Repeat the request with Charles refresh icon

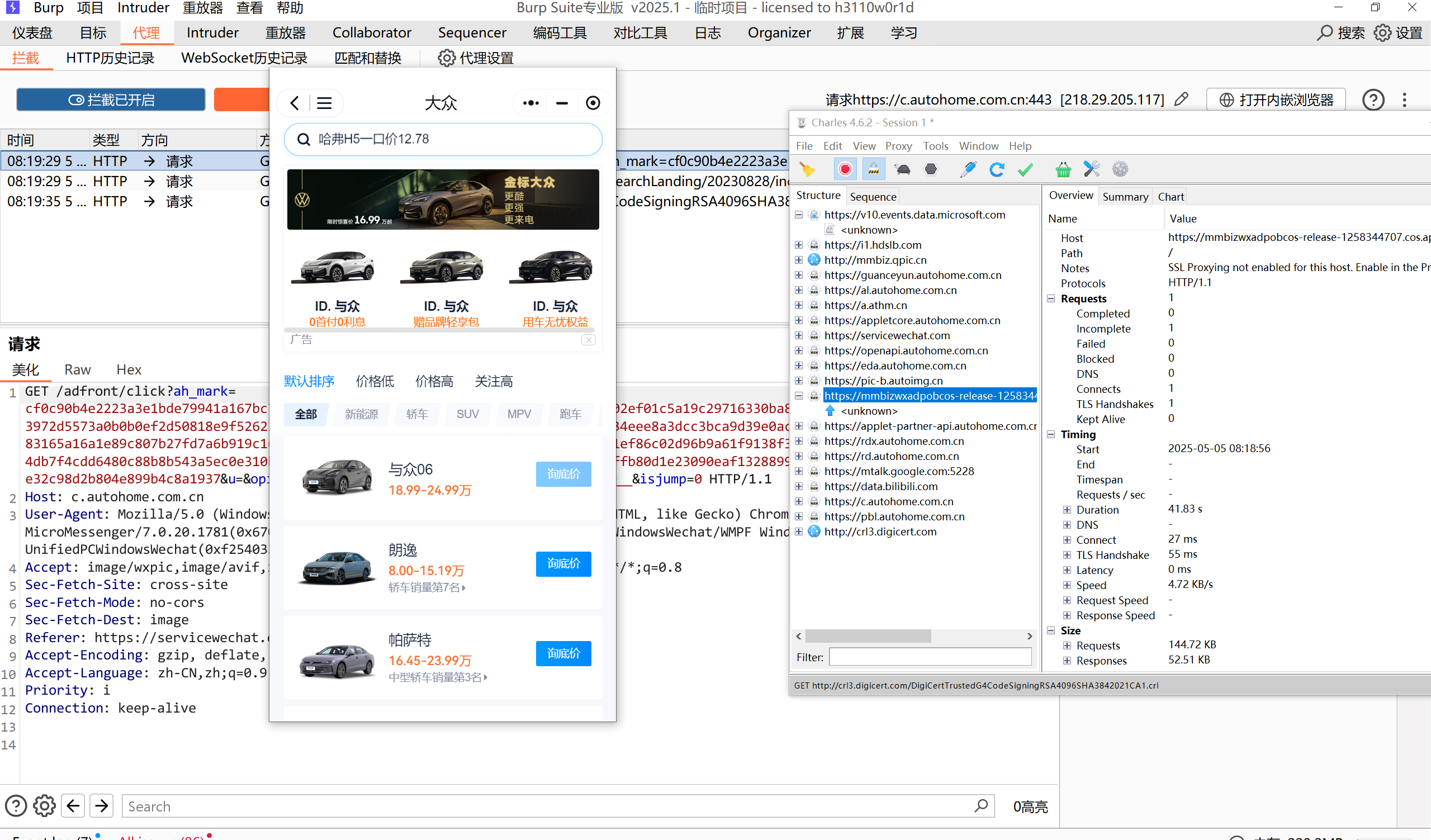pyautogui.click(x=997, y=169)
